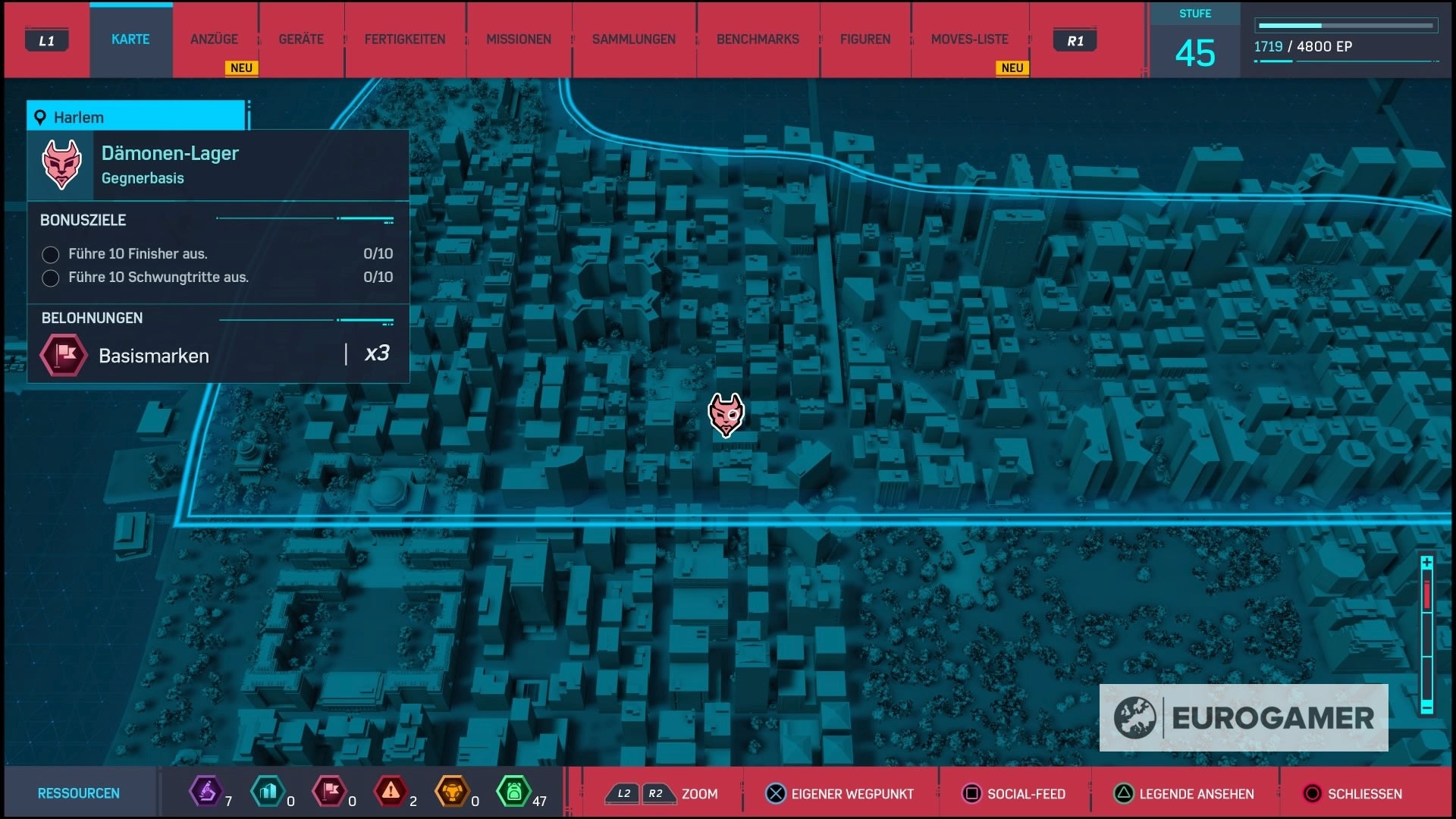1456x819 pixels.
Task: Open the Moves-Liste tab
Action: pyautogui.click(x=970, y=39)
